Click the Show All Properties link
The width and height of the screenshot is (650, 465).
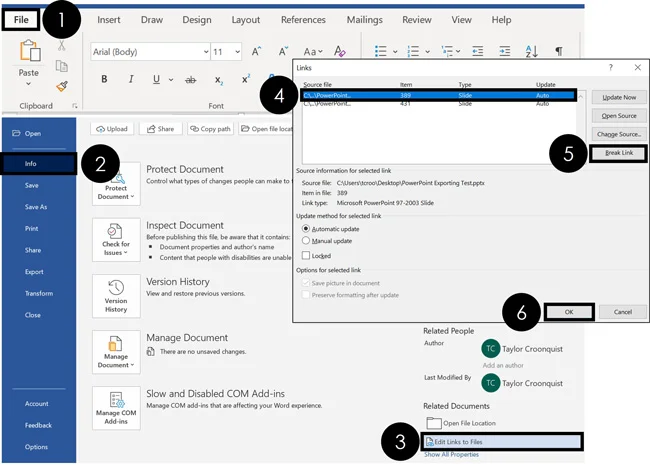pos(451,455)
